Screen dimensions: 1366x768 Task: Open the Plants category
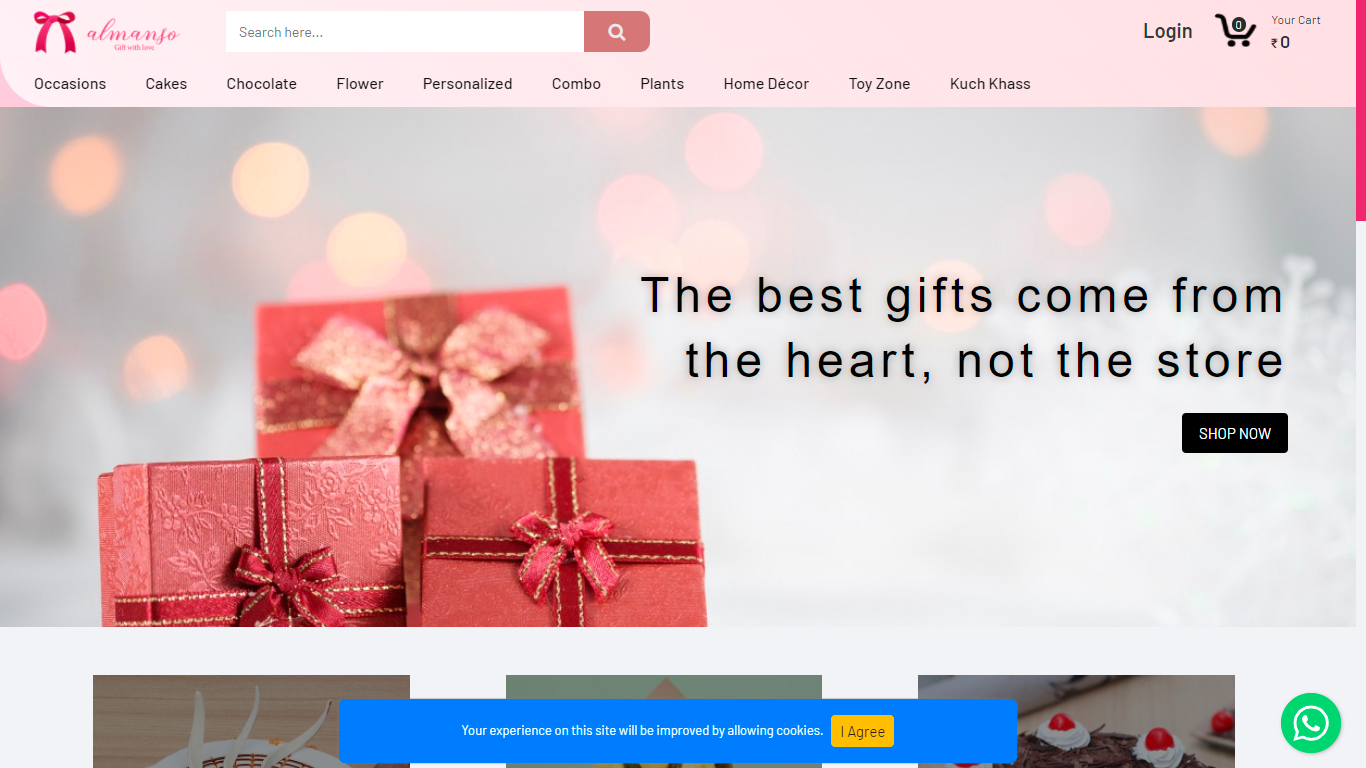coord(662,84)
